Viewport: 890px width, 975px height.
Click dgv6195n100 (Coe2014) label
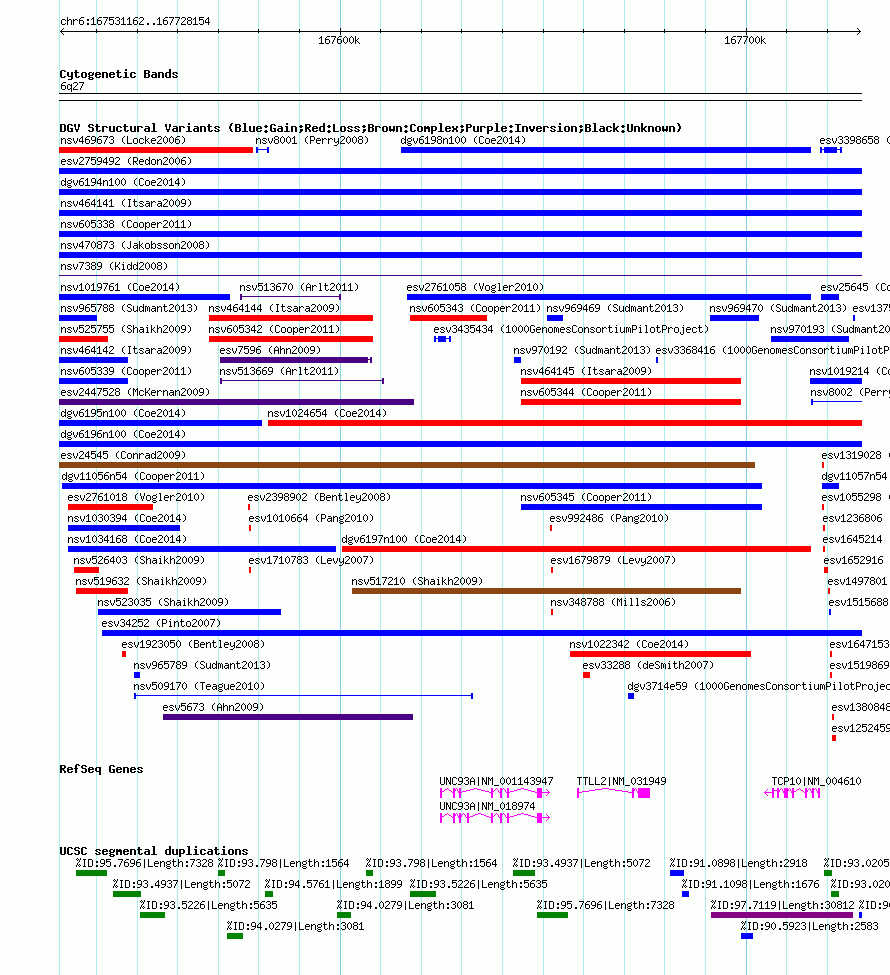pos(123,414)
